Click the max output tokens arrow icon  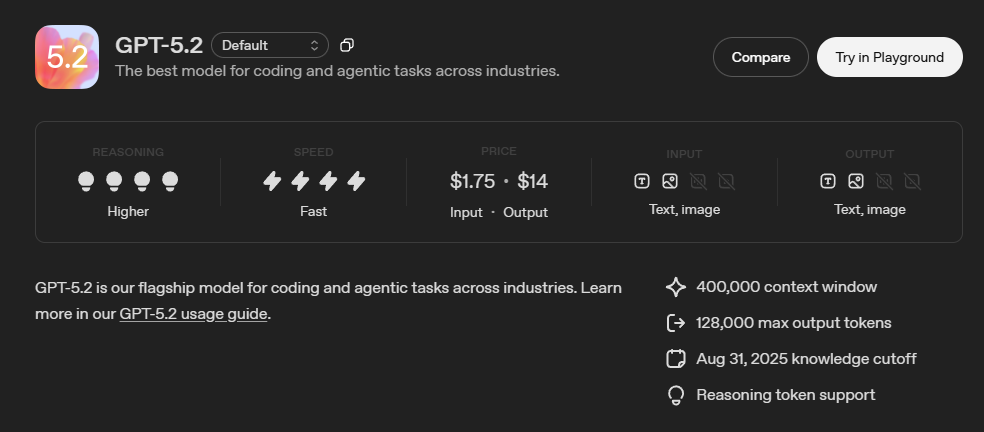tap(676, 323)
